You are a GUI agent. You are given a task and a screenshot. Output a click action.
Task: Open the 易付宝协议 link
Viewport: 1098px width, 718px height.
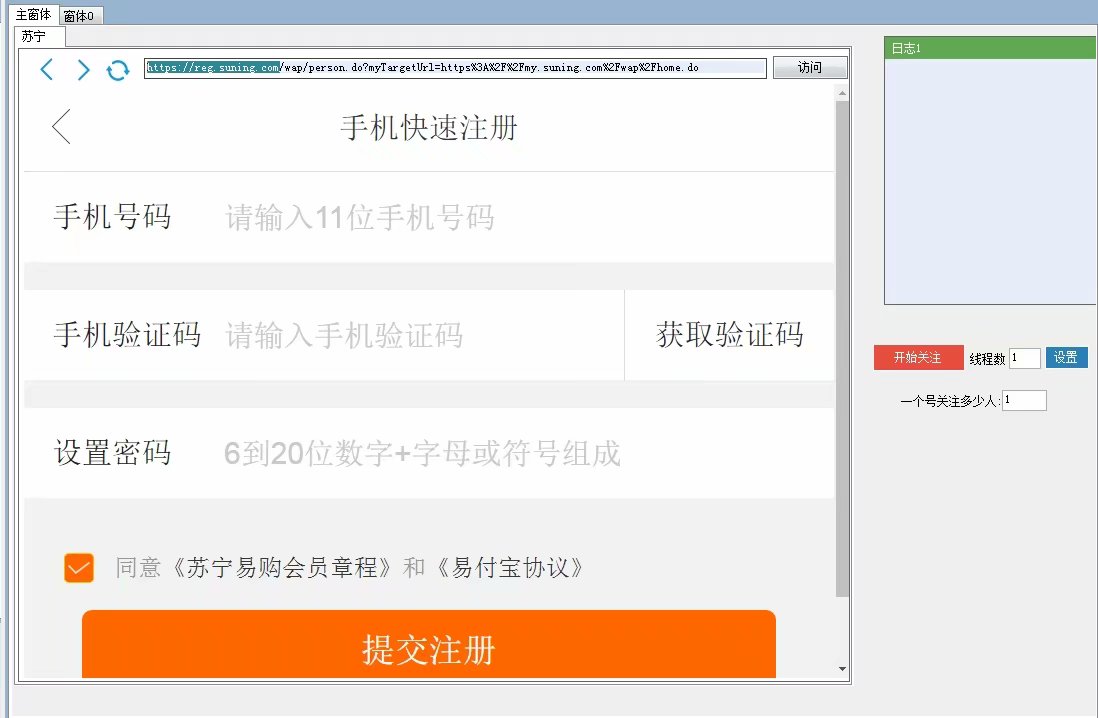click(x=510, y=567)
